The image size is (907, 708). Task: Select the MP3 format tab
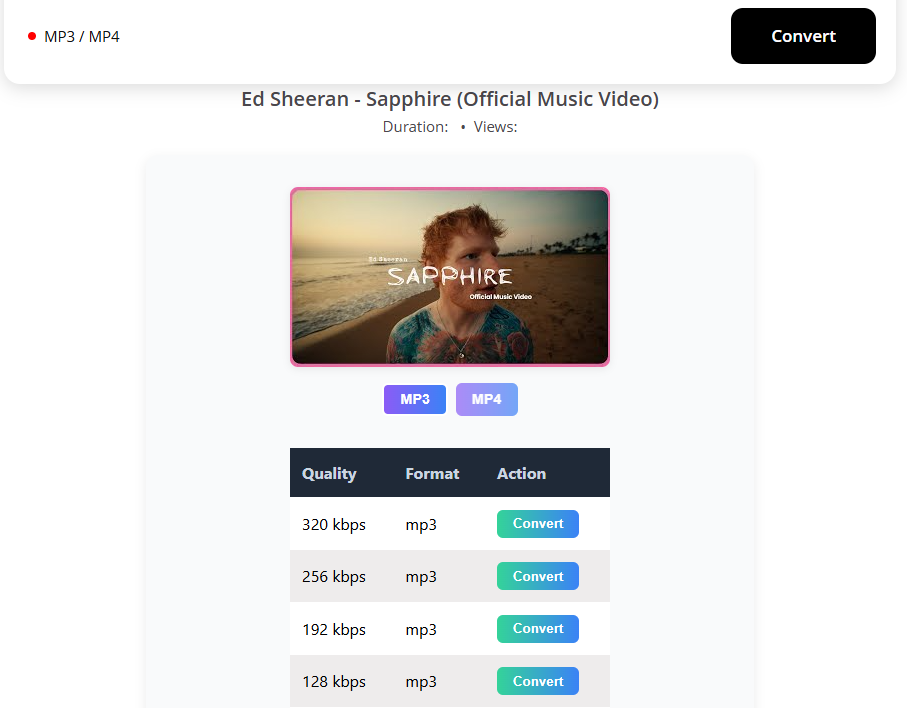pyautogui.click(x=415, y=399)
